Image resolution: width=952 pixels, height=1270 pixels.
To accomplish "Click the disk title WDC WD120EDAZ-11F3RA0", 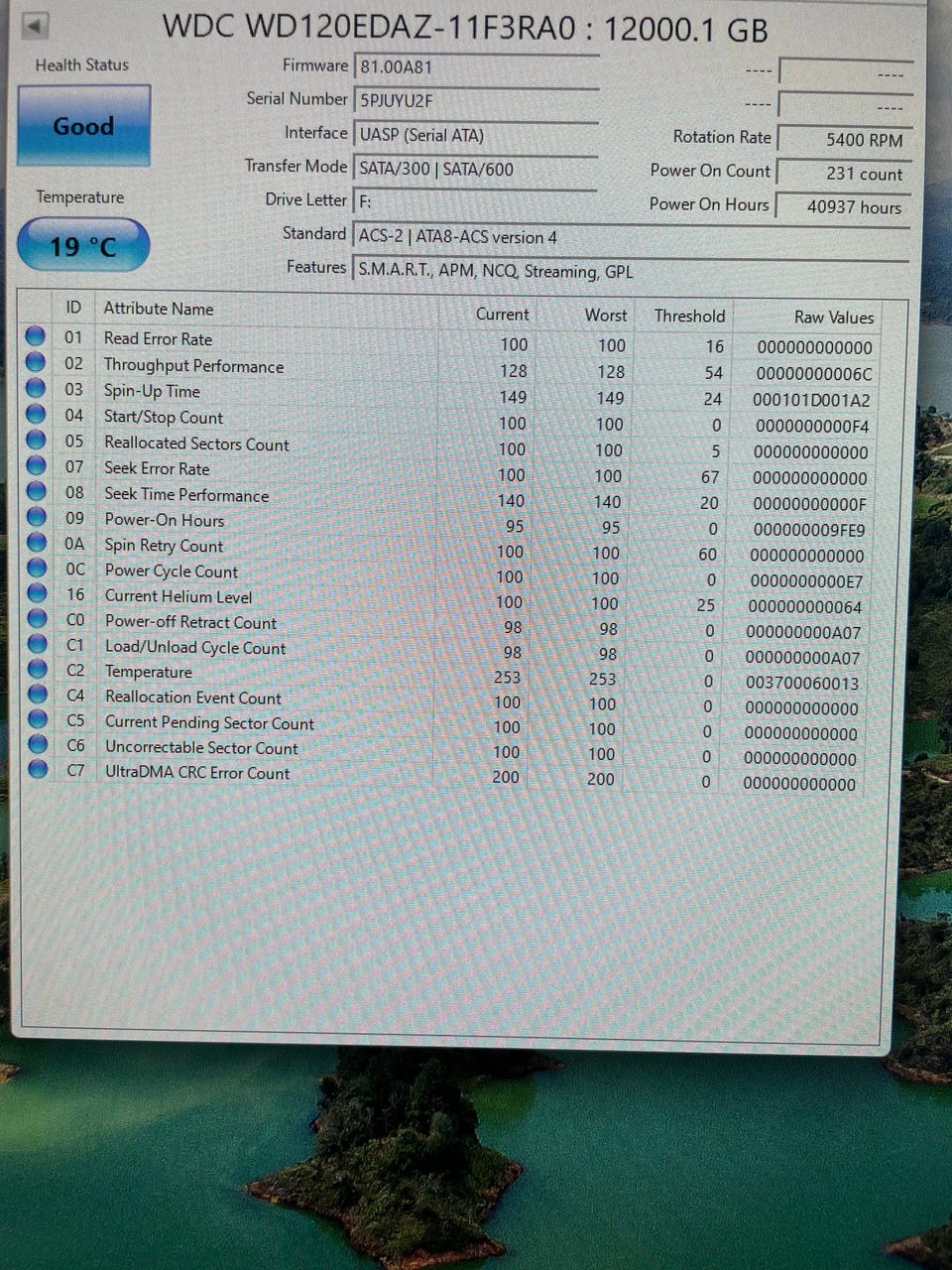I will click(x=369, y=27).
